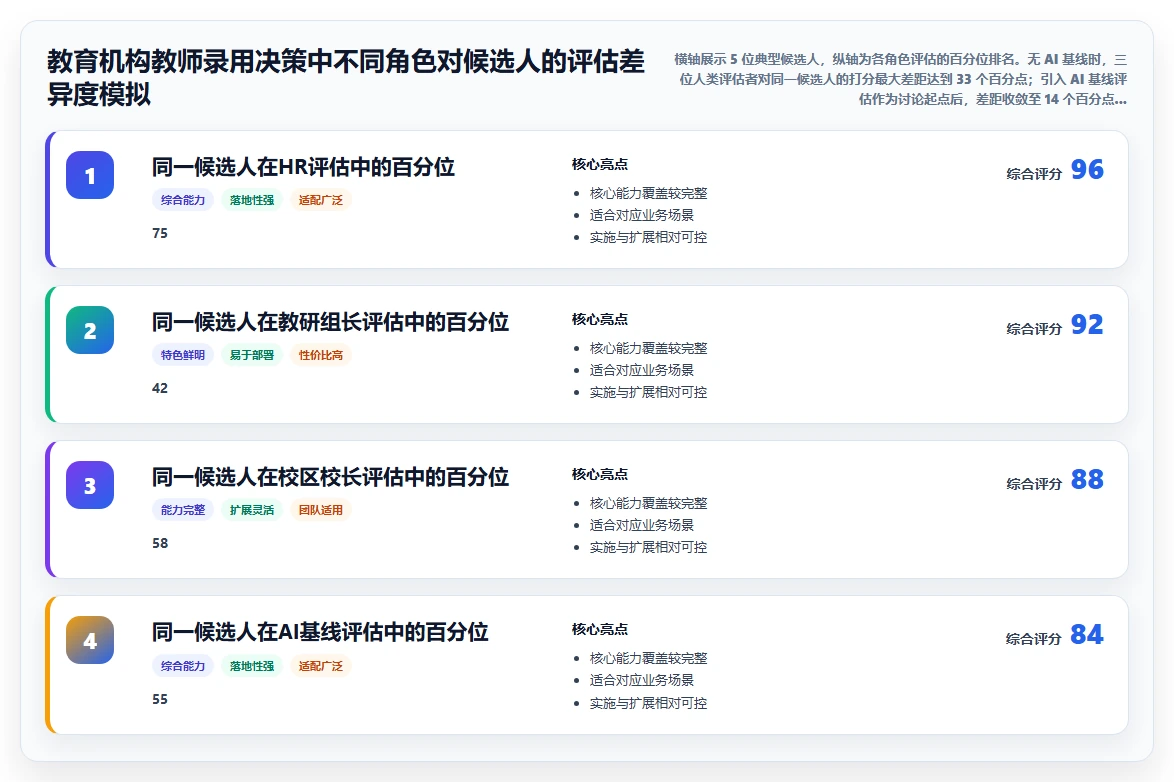This screenshot has height=782, width=1174.
Task: Click the number 2 rank badge
Action: [90, 330]
